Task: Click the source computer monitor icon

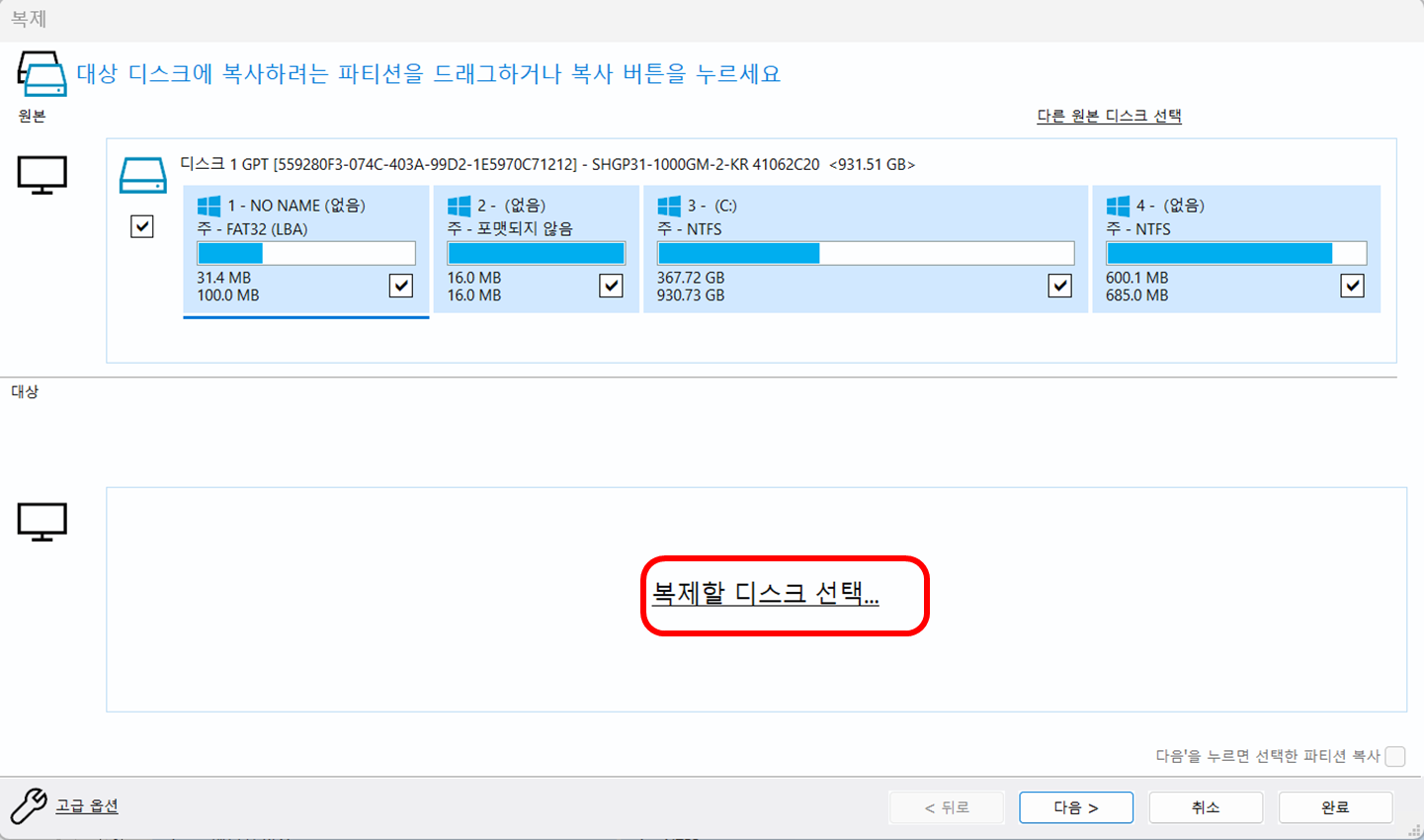Action: click(x=42, y=175)
